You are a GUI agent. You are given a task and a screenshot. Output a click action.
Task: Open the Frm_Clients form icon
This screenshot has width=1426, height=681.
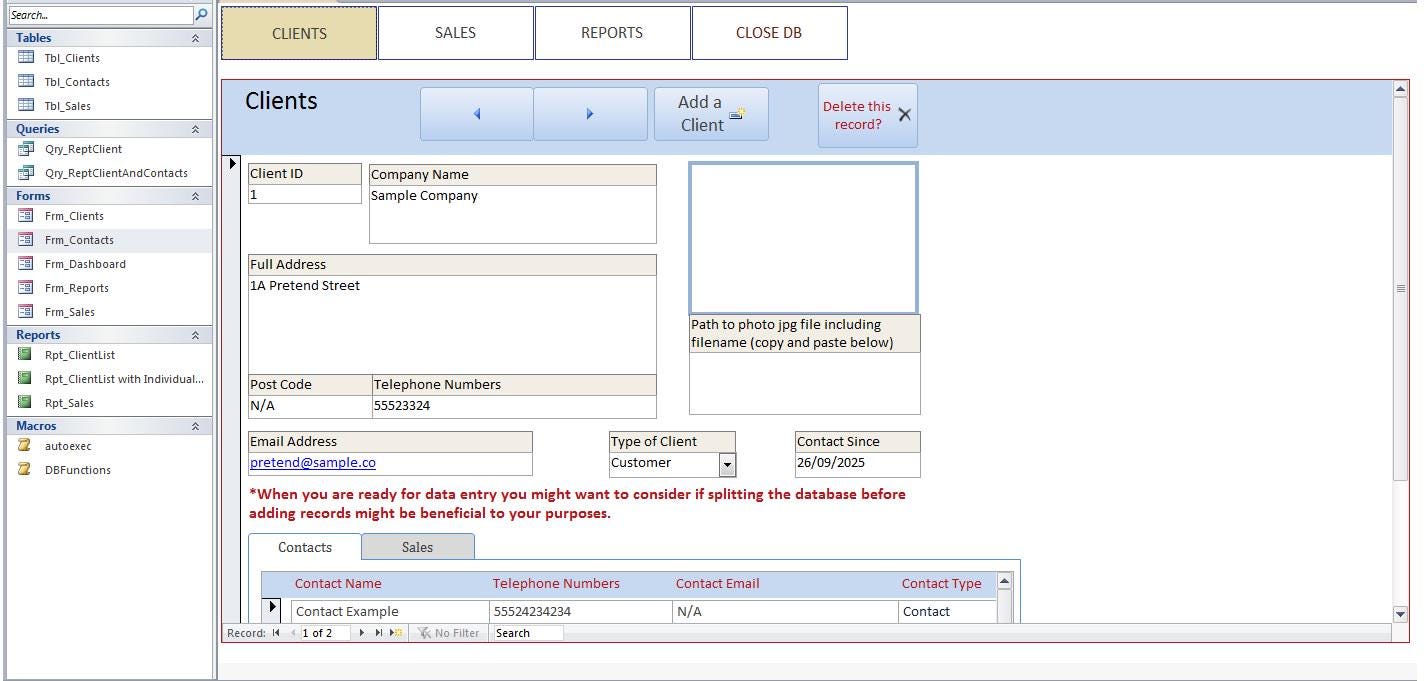pyautogui.click(x=26, y=215)
